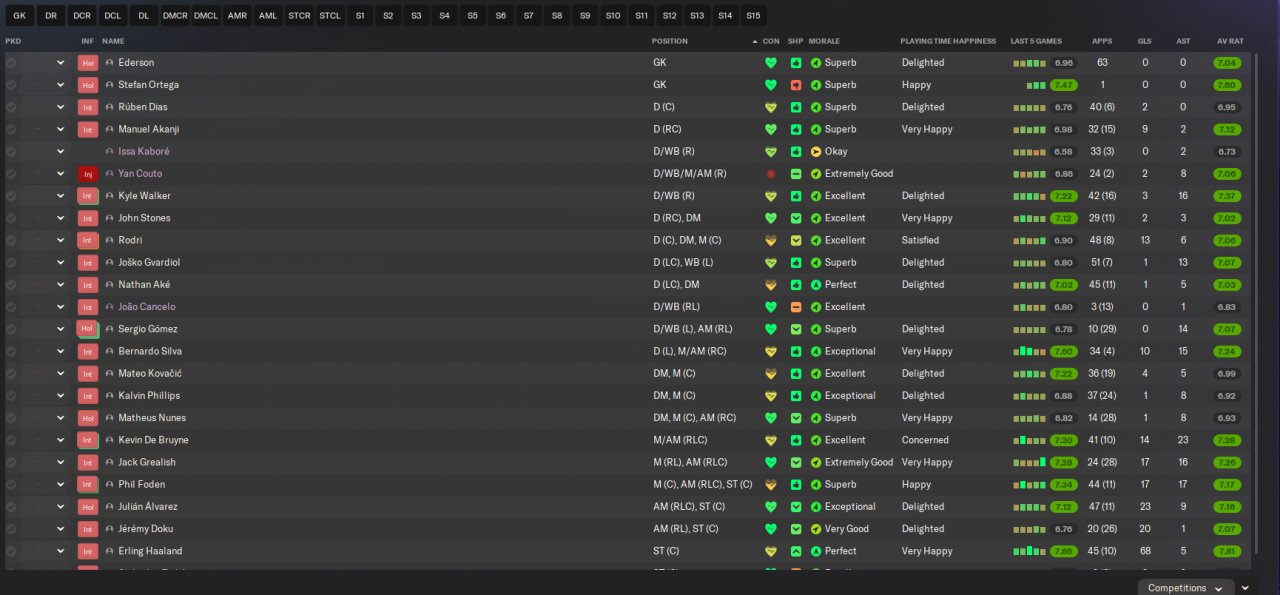Click the player info icon beside Kevin De Bruyne
Screen dimensions: 1280x595
click(110, 440)
